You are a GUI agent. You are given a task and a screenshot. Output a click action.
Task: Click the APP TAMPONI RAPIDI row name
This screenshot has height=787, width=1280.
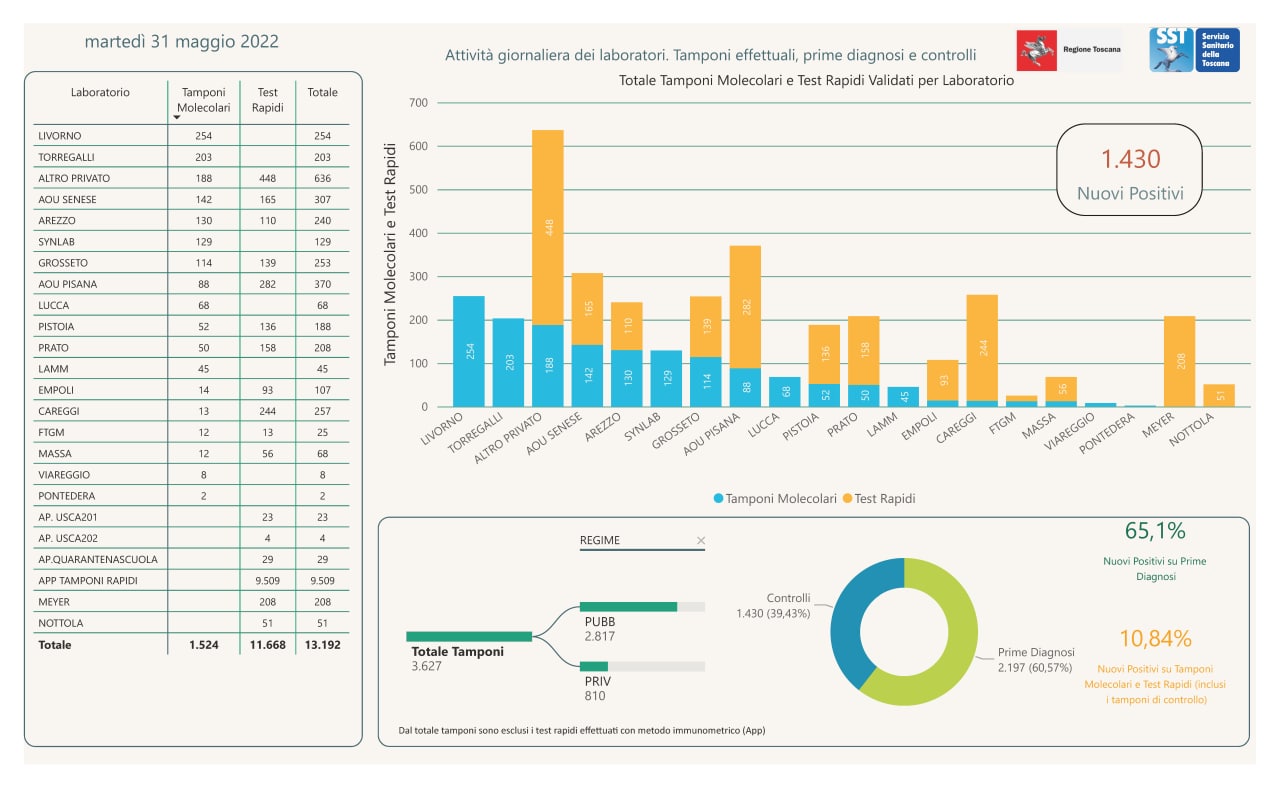(x=88, y=580)
